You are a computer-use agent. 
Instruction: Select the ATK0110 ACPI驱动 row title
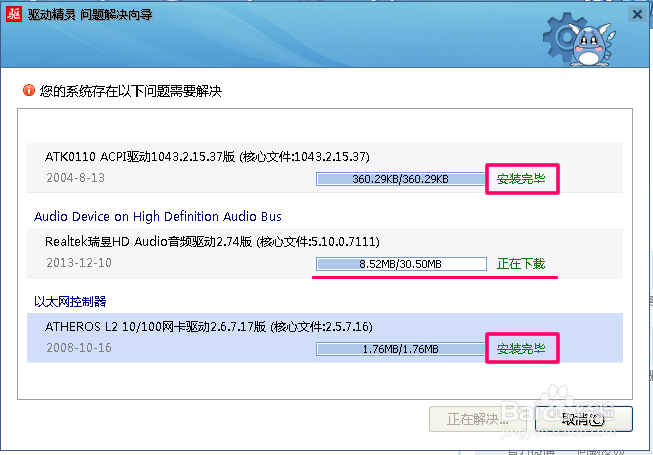[207, 157]
